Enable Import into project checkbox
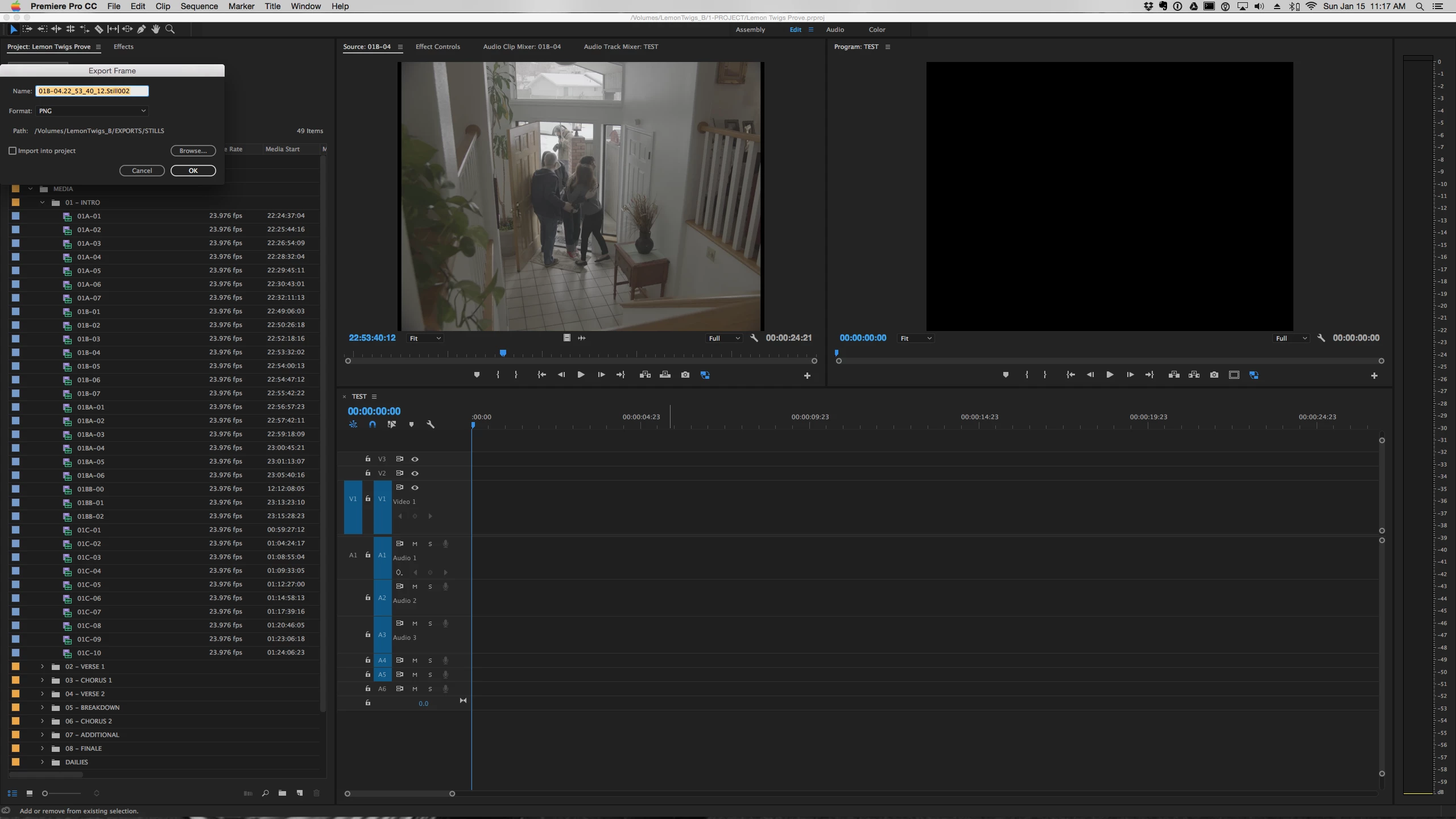1456x819 pixels. (13, 151)
